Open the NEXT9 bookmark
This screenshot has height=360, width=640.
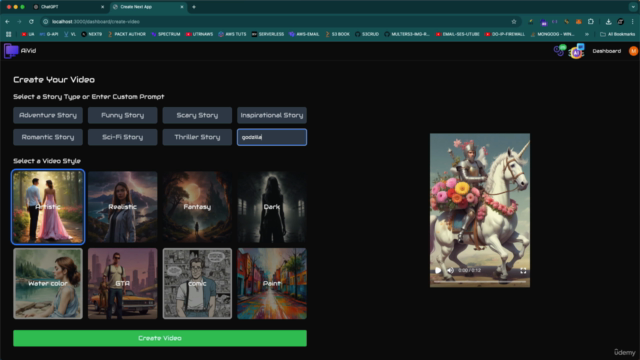92,34
